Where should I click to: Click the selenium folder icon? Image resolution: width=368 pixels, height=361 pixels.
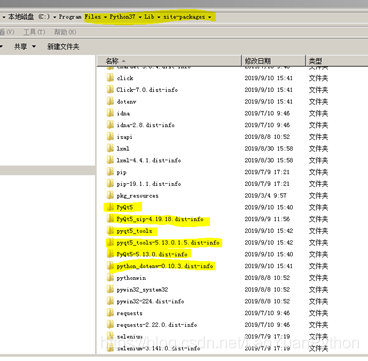(x=110, y=336)
